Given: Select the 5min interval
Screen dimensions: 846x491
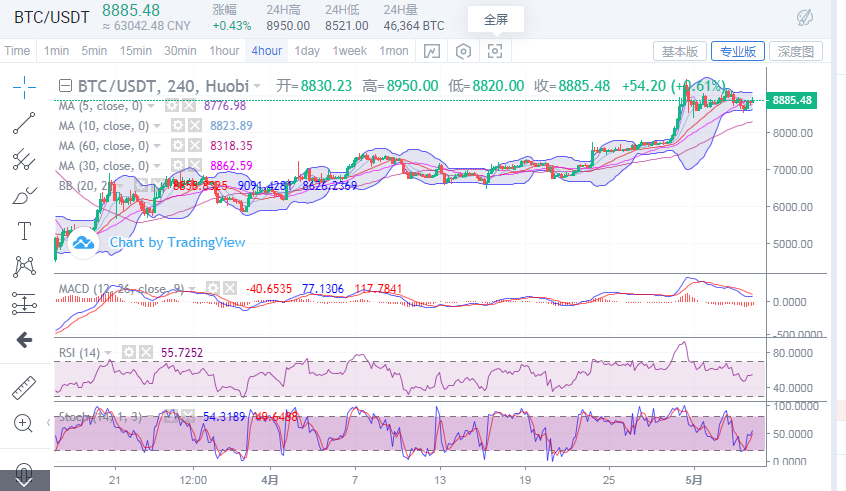Looking at the screenshot, I should (x=94, y=51).
